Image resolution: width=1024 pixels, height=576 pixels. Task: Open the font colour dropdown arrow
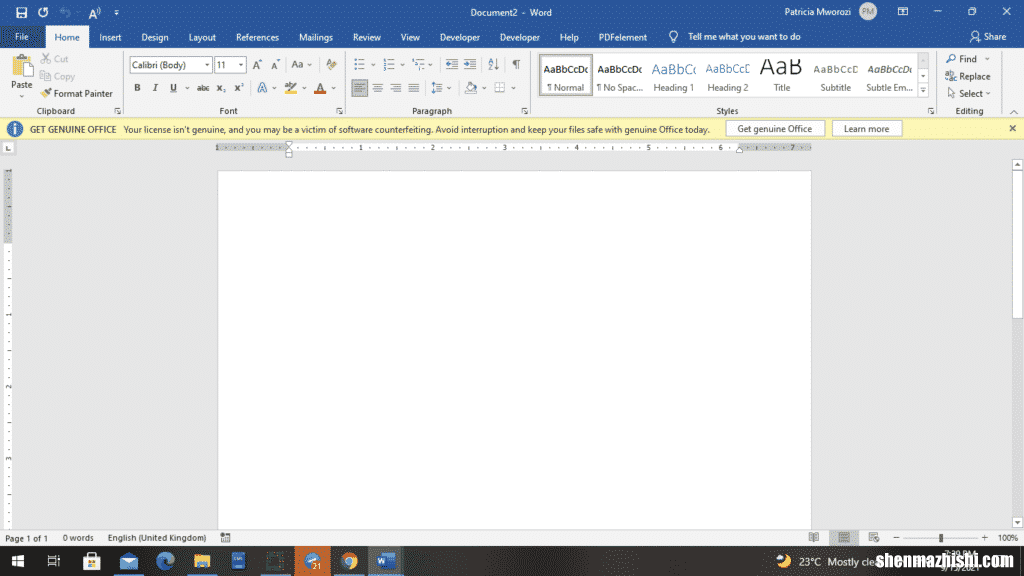point(334,88)
